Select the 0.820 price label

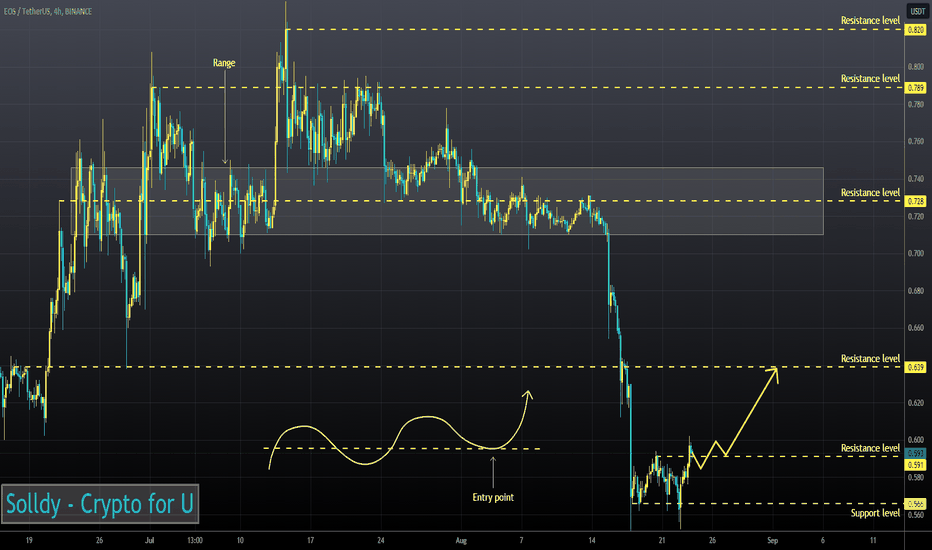[x=915, y=30]
